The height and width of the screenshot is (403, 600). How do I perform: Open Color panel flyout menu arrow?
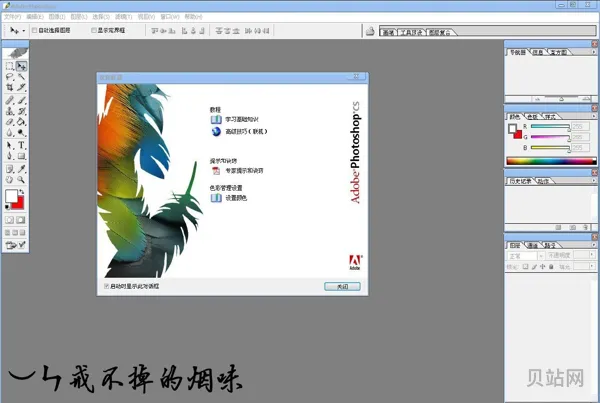[x=594, y=116]
